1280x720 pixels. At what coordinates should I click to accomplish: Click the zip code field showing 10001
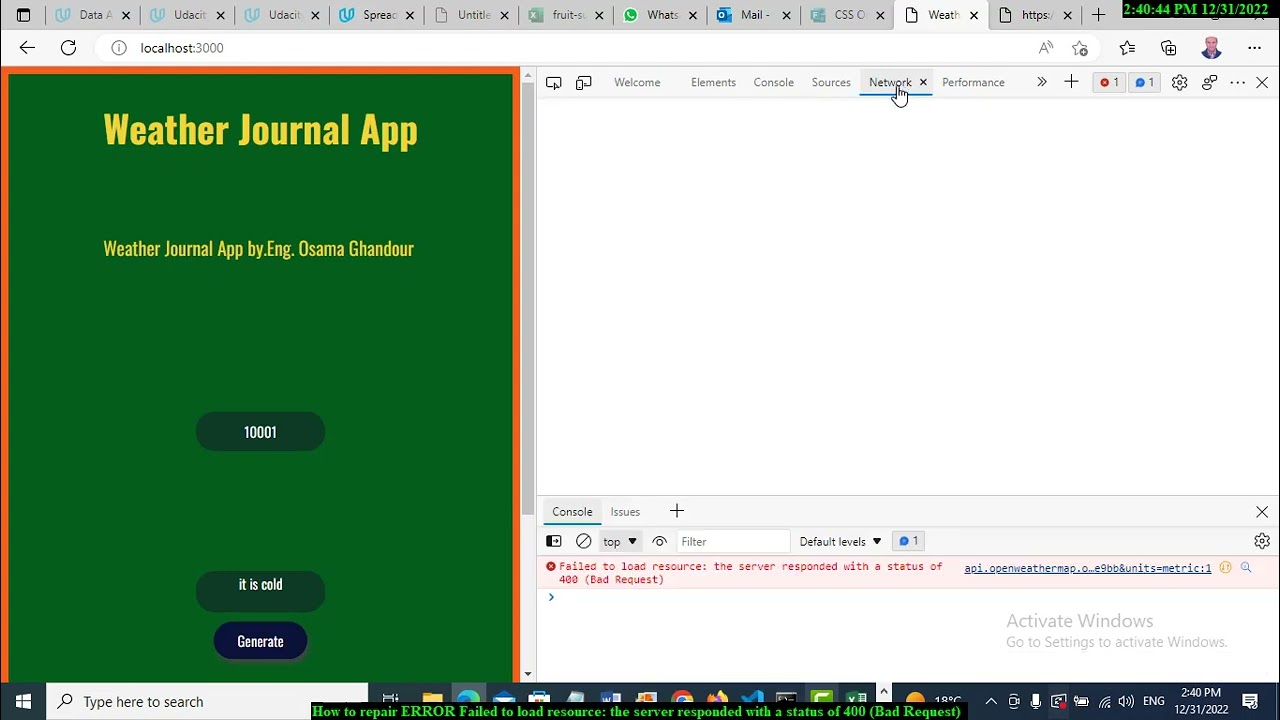point(260,432)
